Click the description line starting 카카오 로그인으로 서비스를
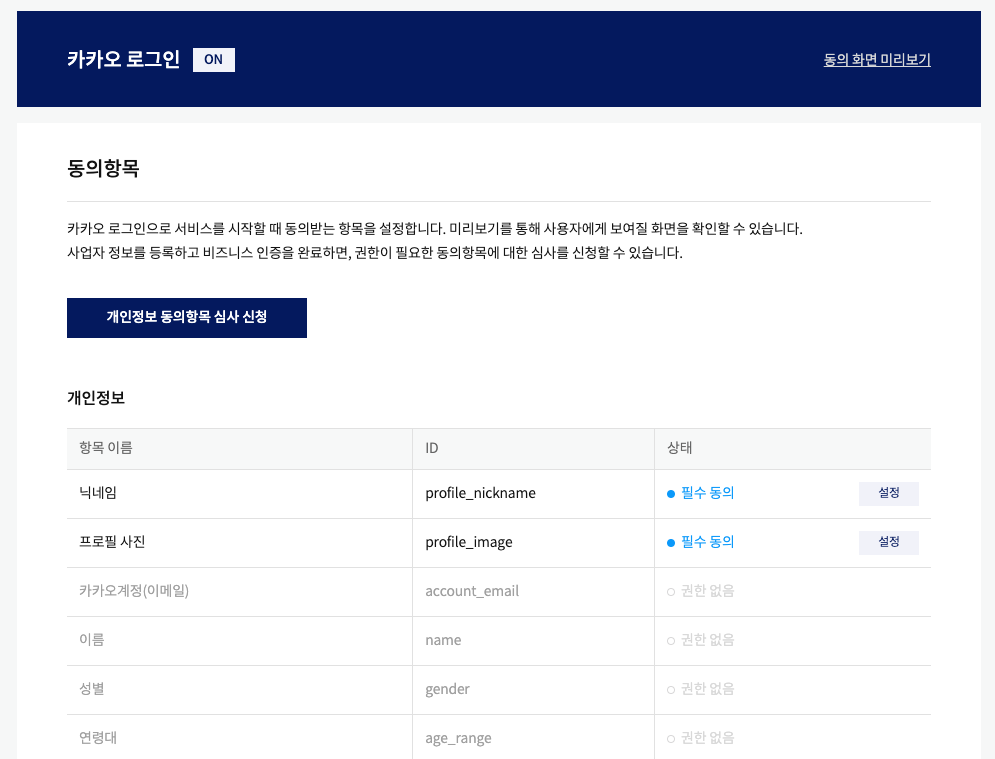This screenshot has height=759, width=995. 435,228
